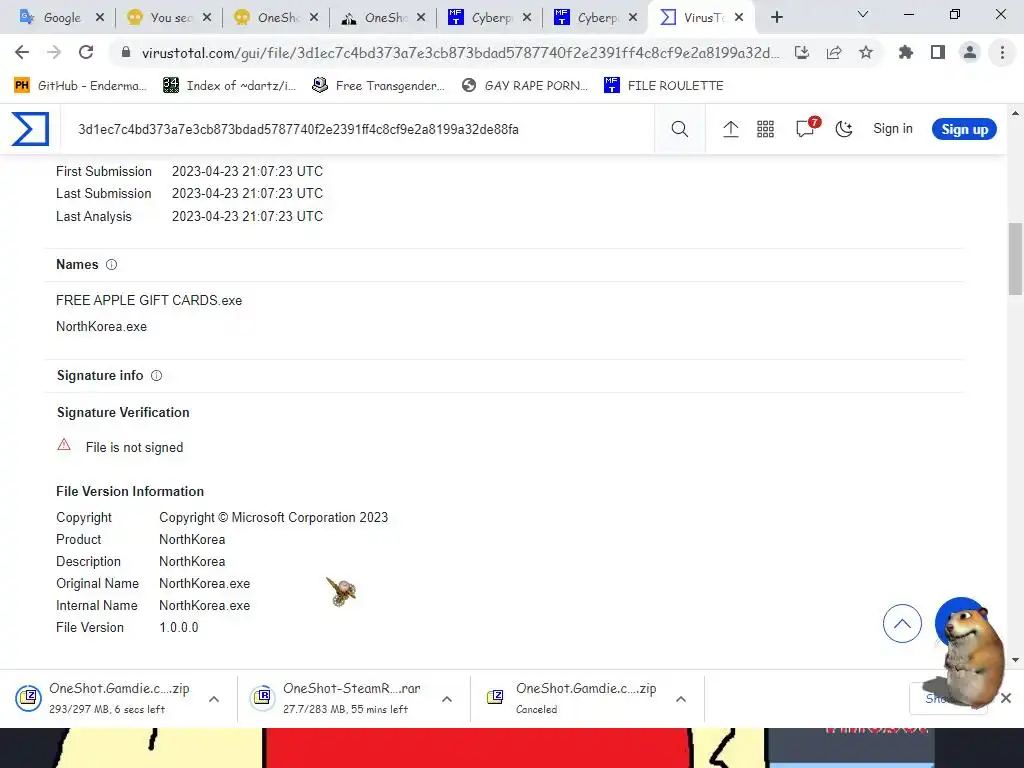
Task: Click the upload file arrow icon
Action: coord(730,129)
